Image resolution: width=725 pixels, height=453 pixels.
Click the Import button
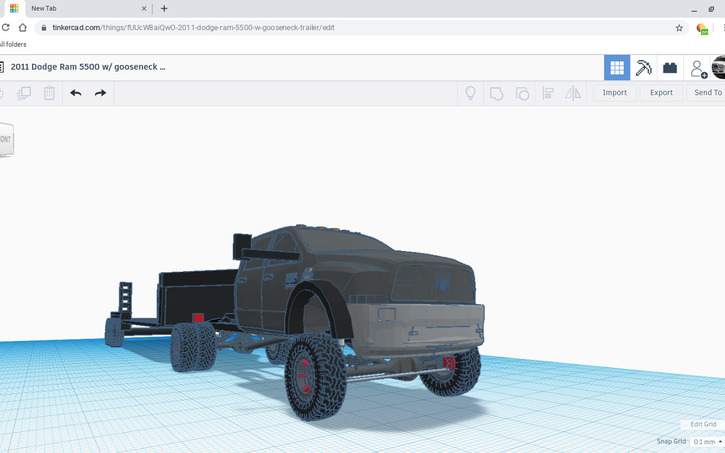[x=614, y=92]
